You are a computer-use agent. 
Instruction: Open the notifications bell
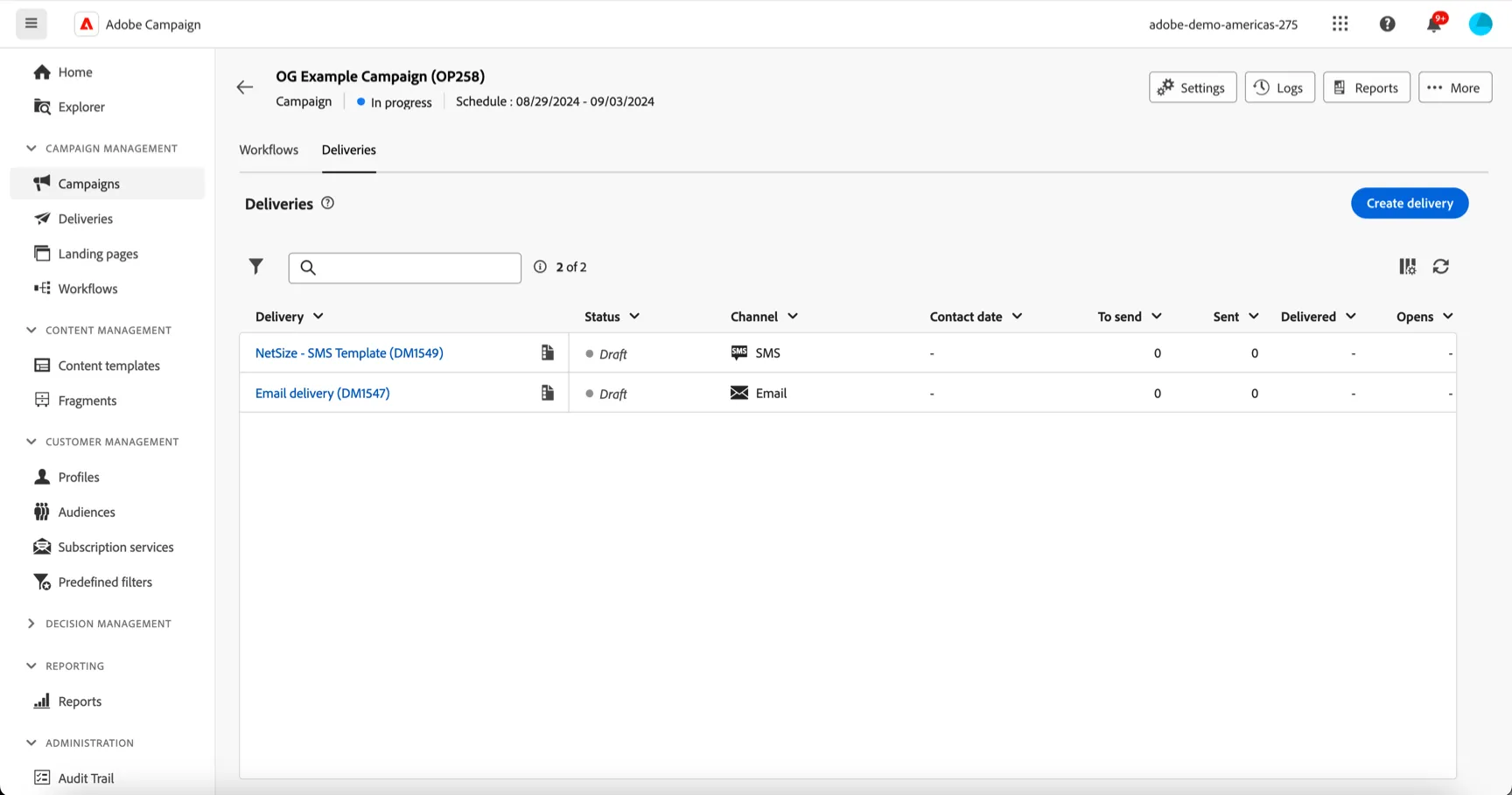1434,24
